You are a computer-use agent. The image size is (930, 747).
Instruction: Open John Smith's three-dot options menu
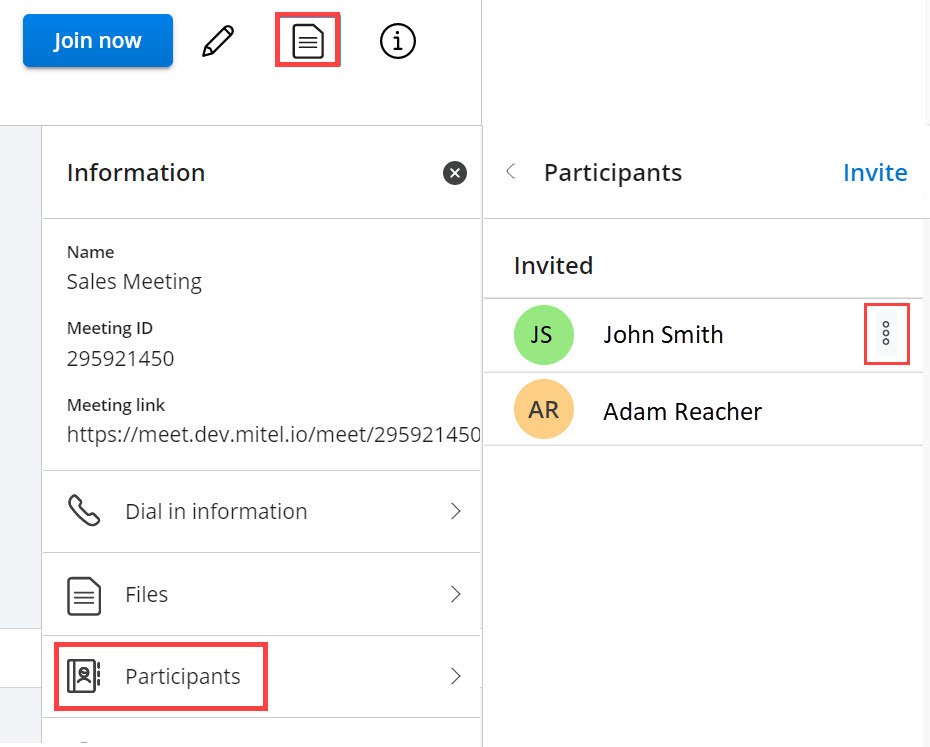(886, 334)
